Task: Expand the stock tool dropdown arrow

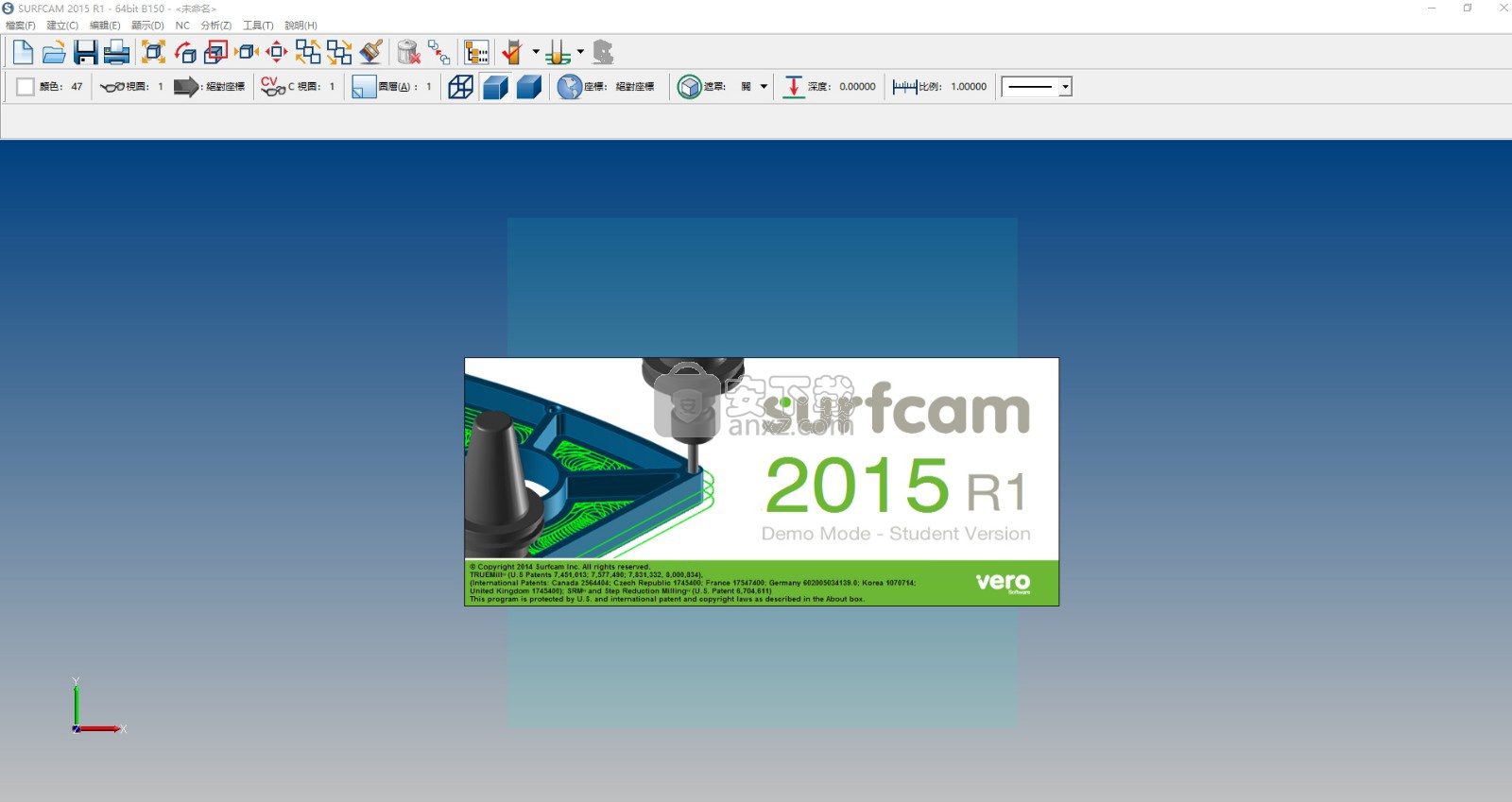Action: click(x=580, y=53)
